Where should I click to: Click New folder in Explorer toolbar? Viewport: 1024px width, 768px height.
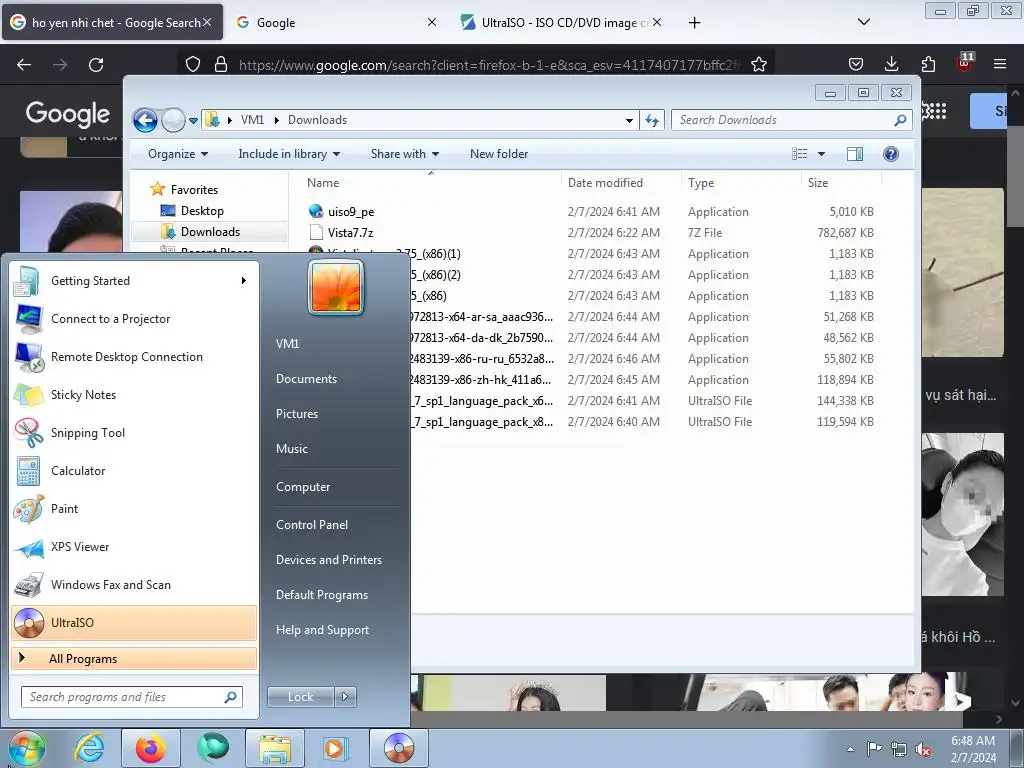point(499,154)
